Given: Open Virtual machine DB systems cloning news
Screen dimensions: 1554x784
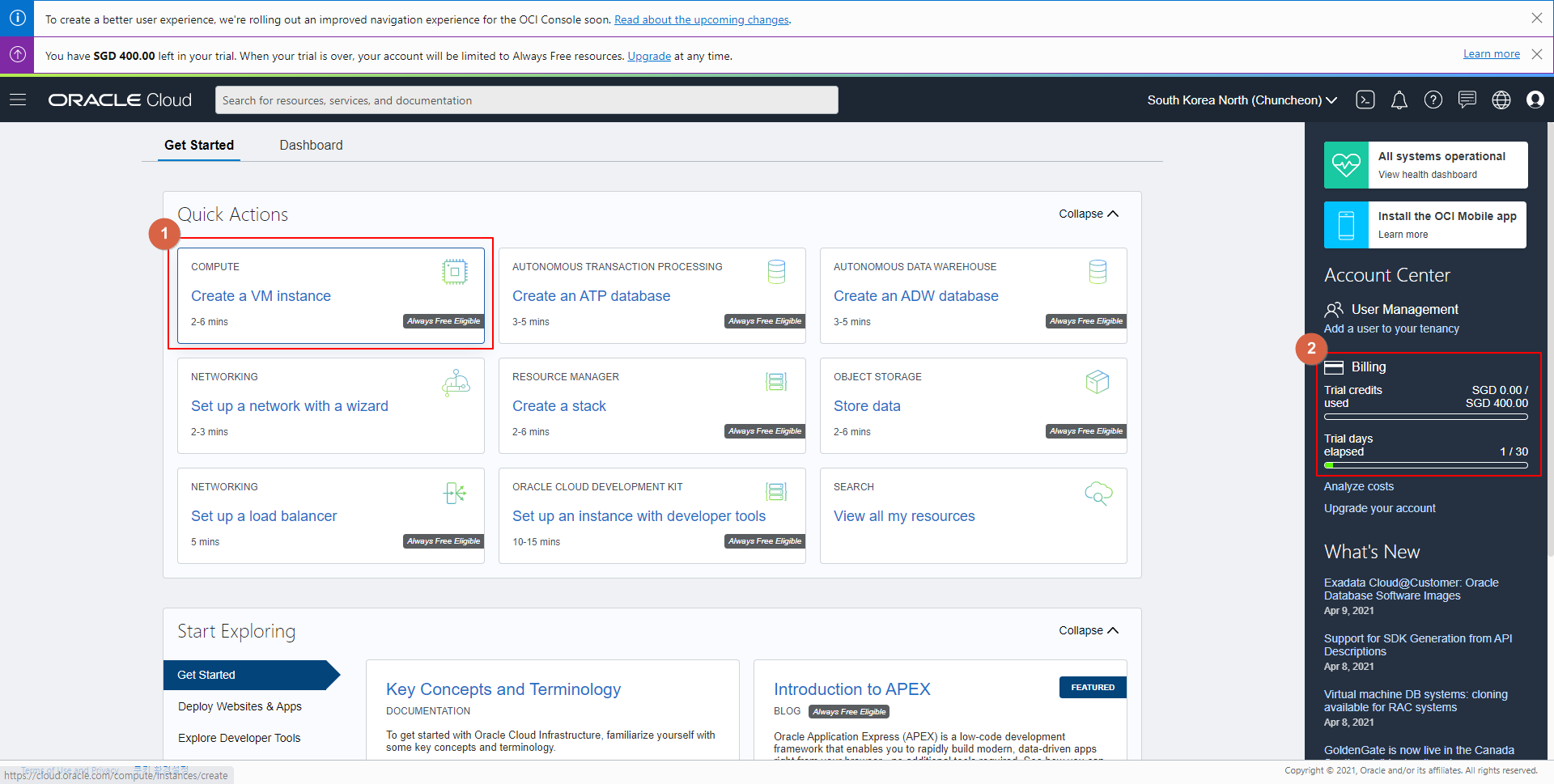Looking at the screenshot, I should (1416, 701).
